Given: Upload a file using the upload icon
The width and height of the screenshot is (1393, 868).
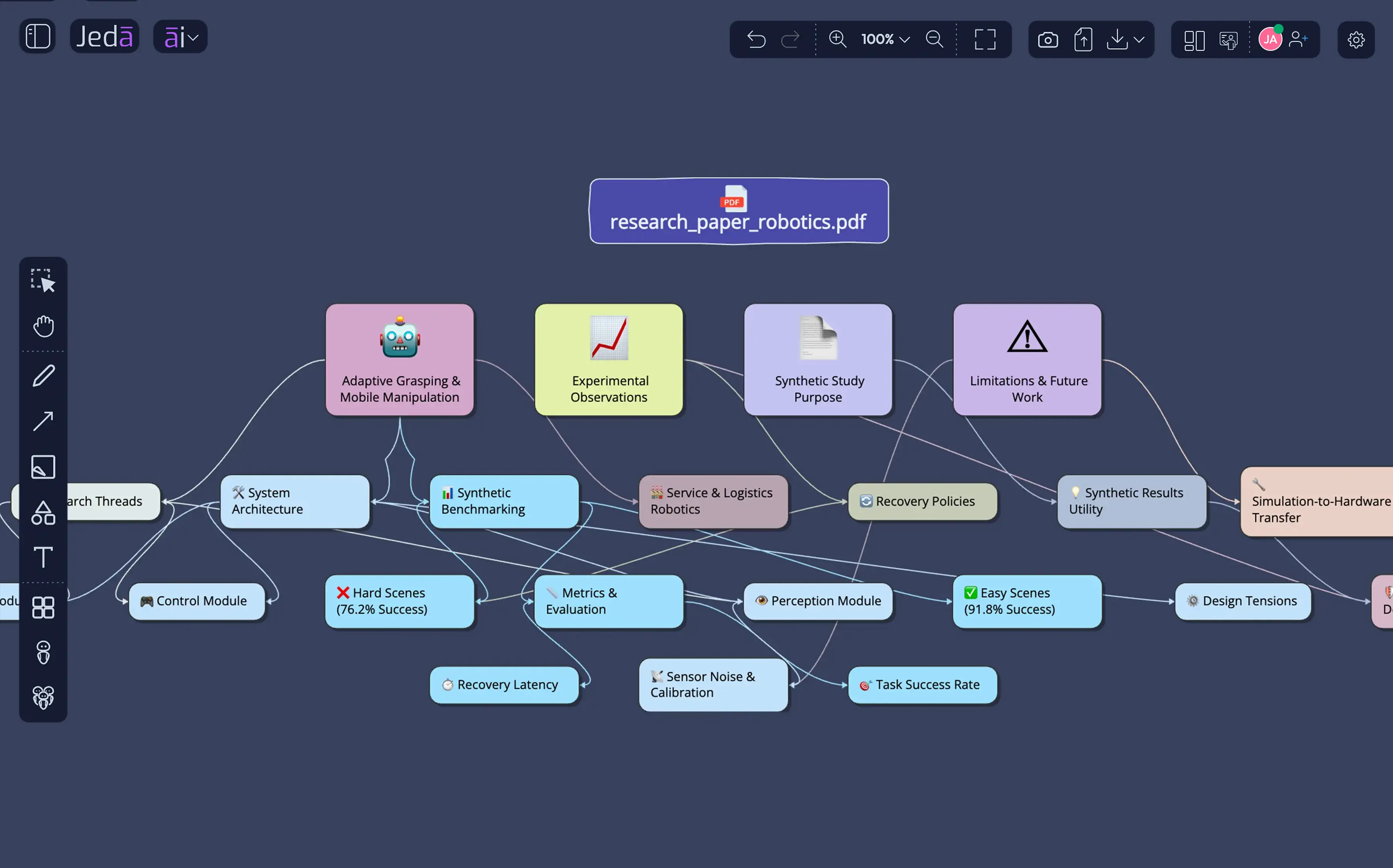Looking at the screenshot, I should click(1083, 40).
